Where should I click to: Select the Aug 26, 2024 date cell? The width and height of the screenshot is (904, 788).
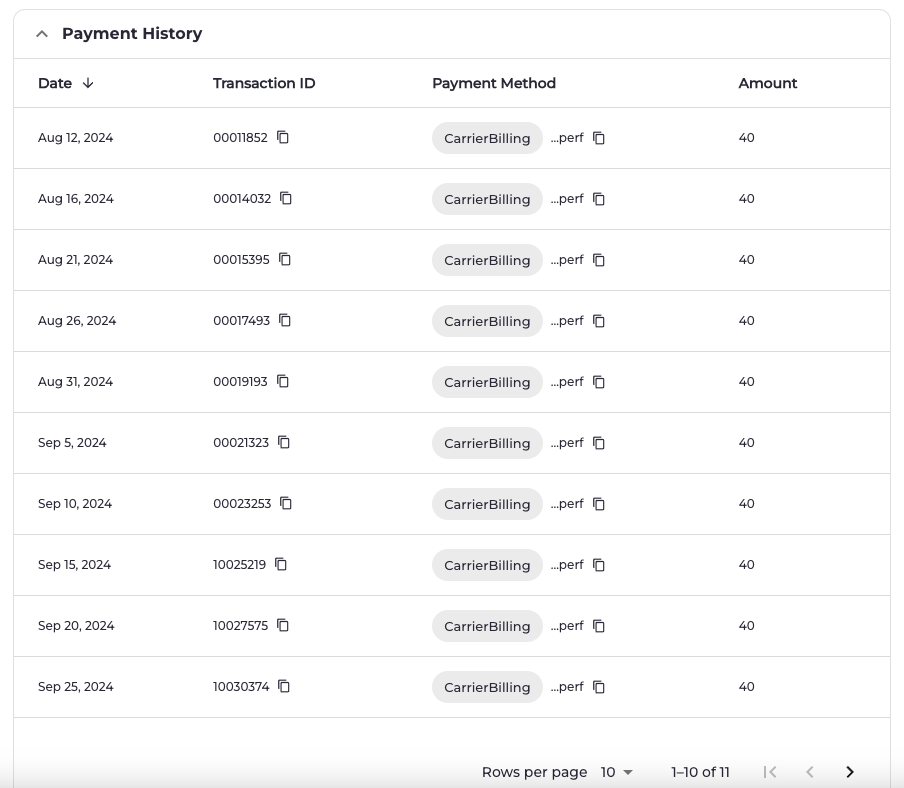coord(77,321)
